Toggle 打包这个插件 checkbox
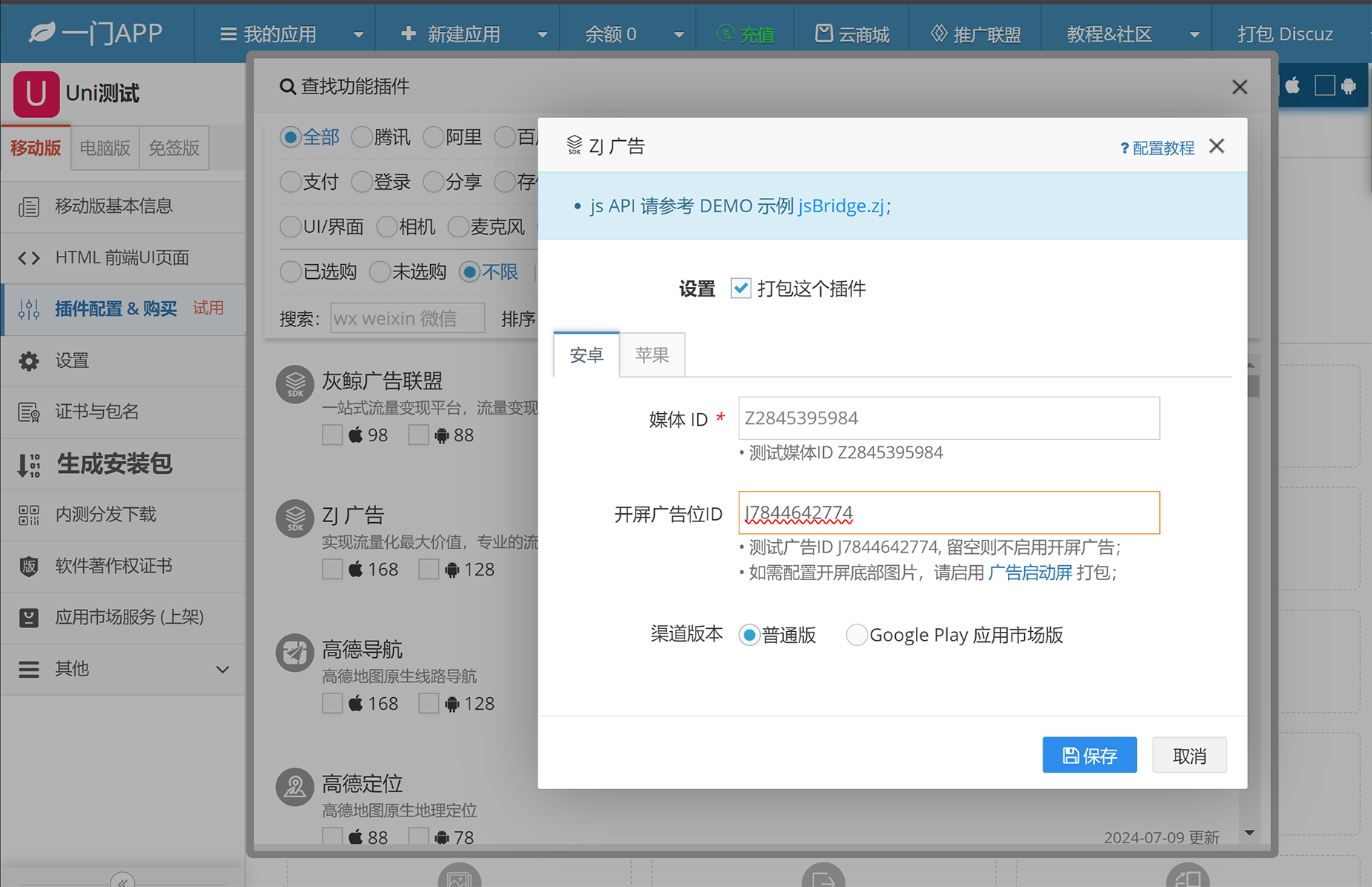Screen dimensions: 1372x887 741,288
